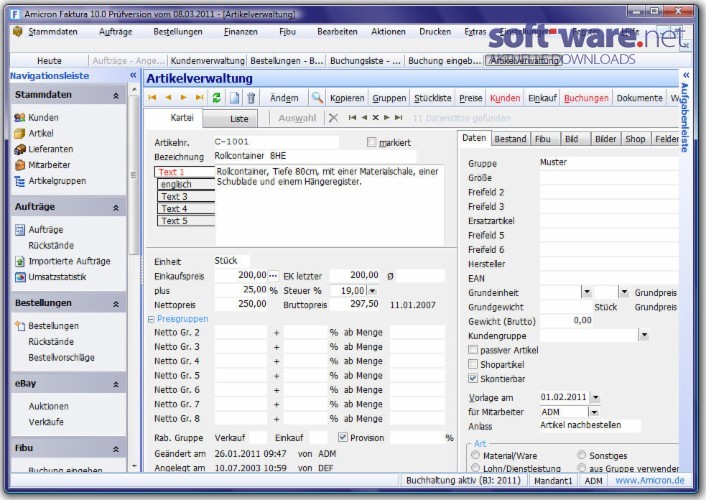706x500 pixels.
Task: Open Importierte Aufträge in sidebar
Action: pyautogui.click(x=69, y=261)
